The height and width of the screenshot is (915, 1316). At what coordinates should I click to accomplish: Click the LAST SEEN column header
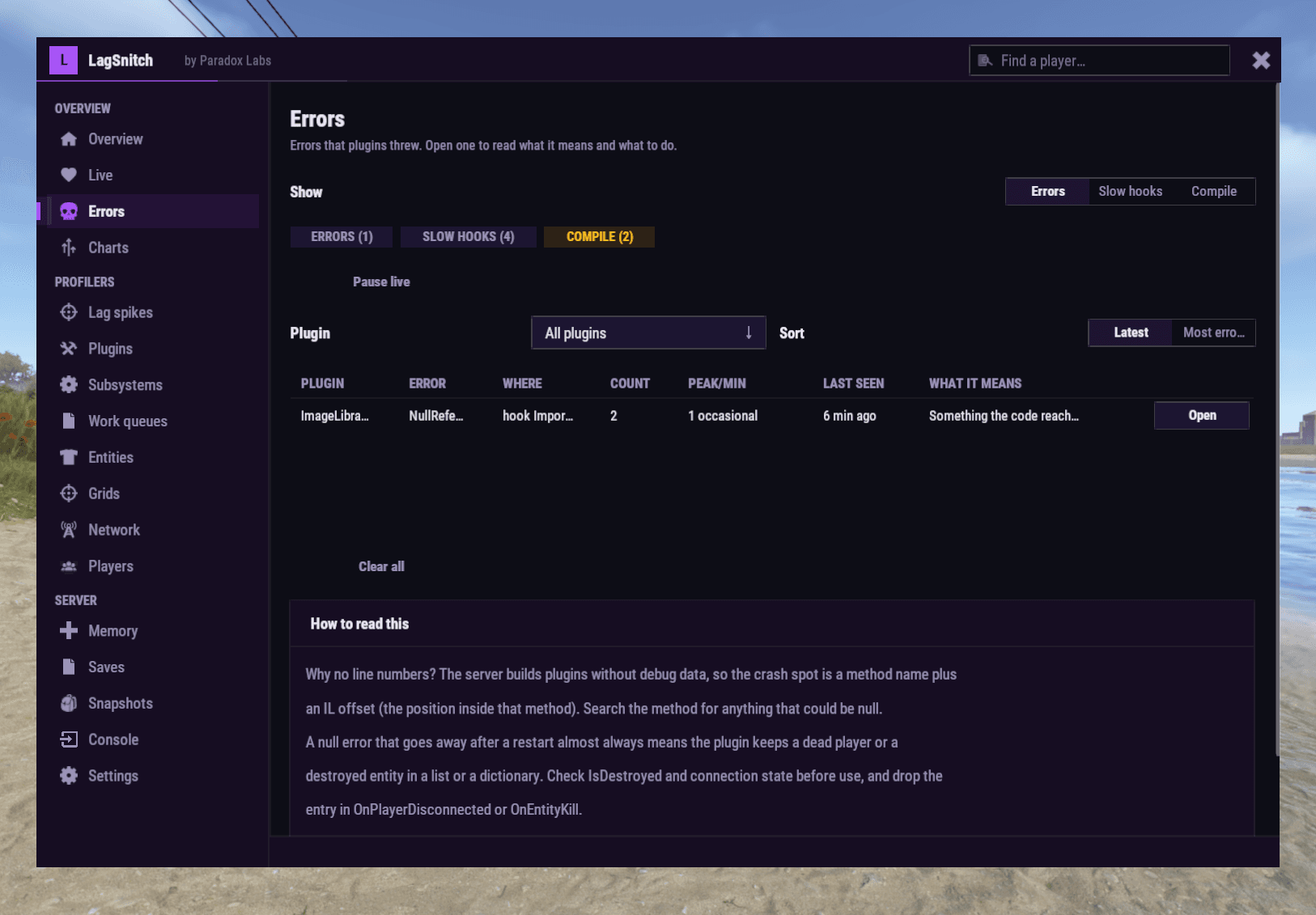[x=853, y=383]
